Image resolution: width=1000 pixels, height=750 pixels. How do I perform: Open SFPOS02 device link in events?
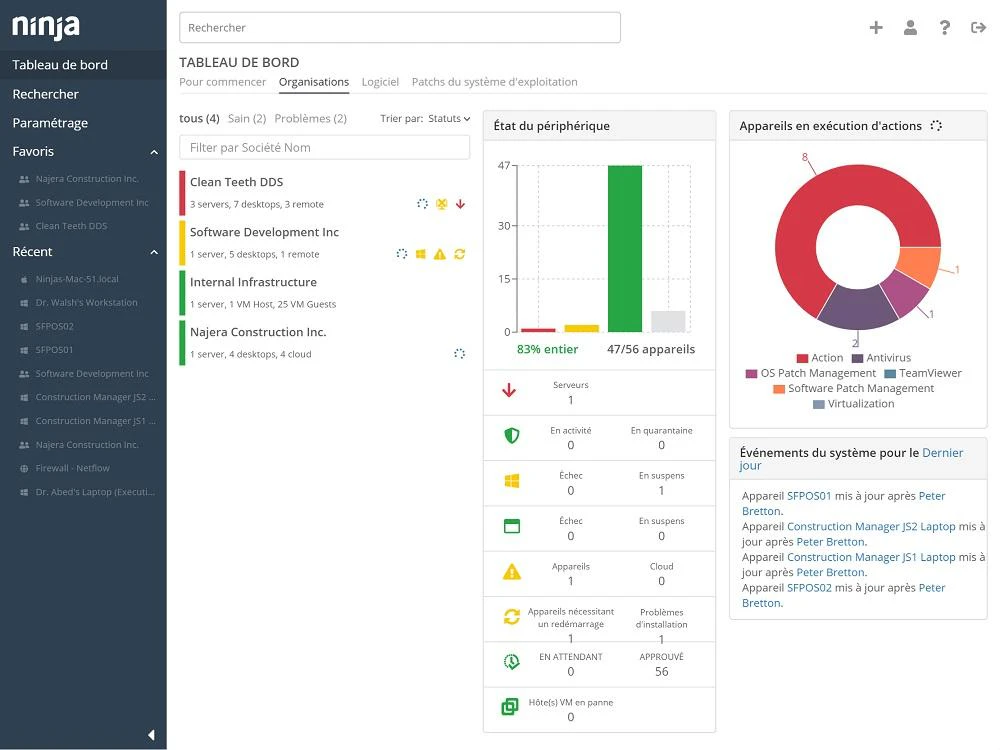809,587
